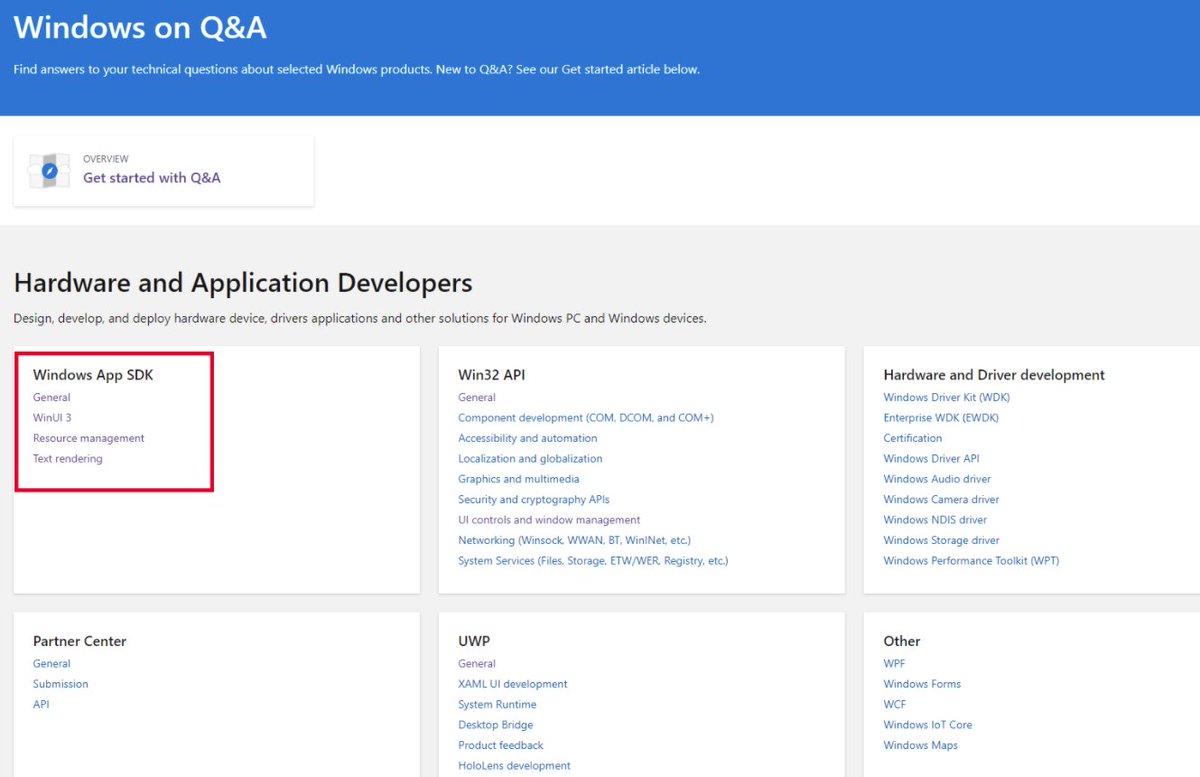This screenshot has height=777, width=1200.
Task: Open Graphics and multimedia link
Action: [519, 479]
